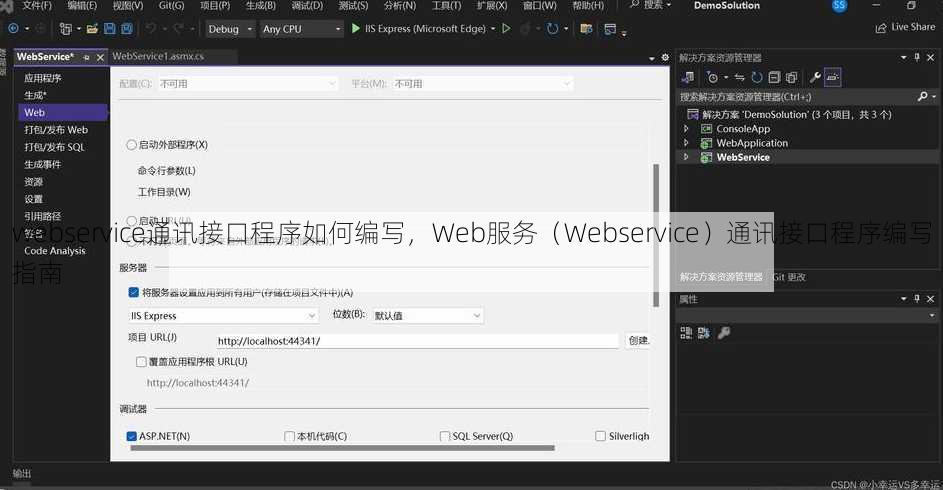Click the new project toolbar icon

(x=66, y=28)
